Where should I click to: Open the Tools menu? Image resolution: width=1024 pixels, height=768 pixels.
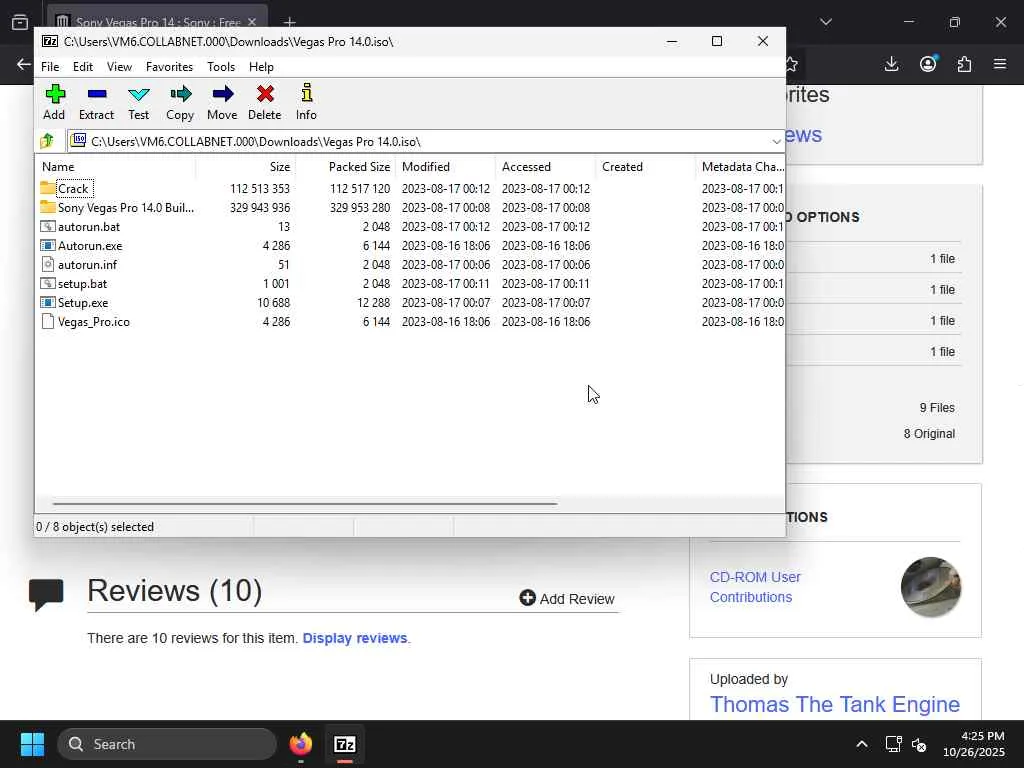221,67
